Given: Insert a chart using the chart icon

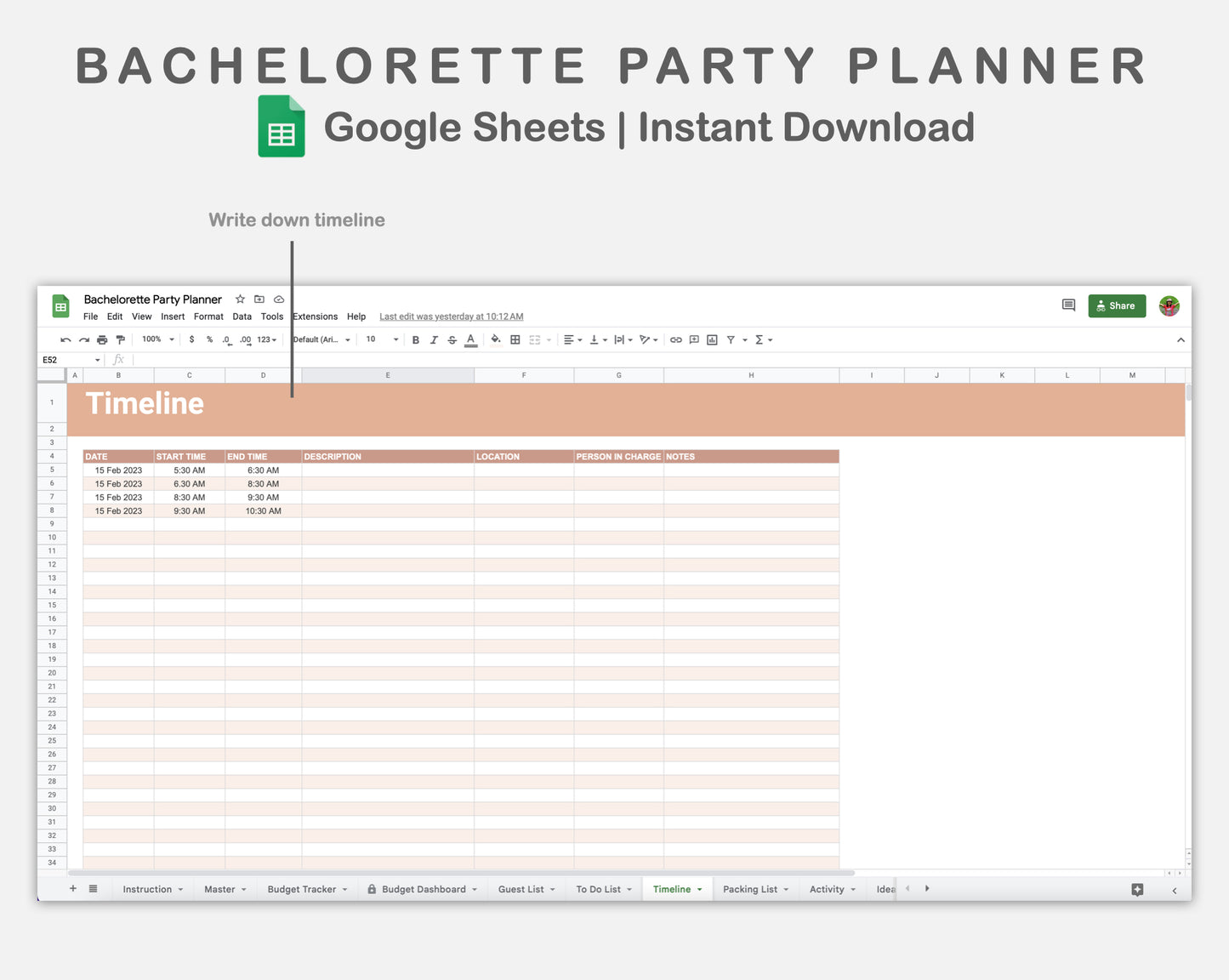Looking at the screenshot, I should point(711,339).
